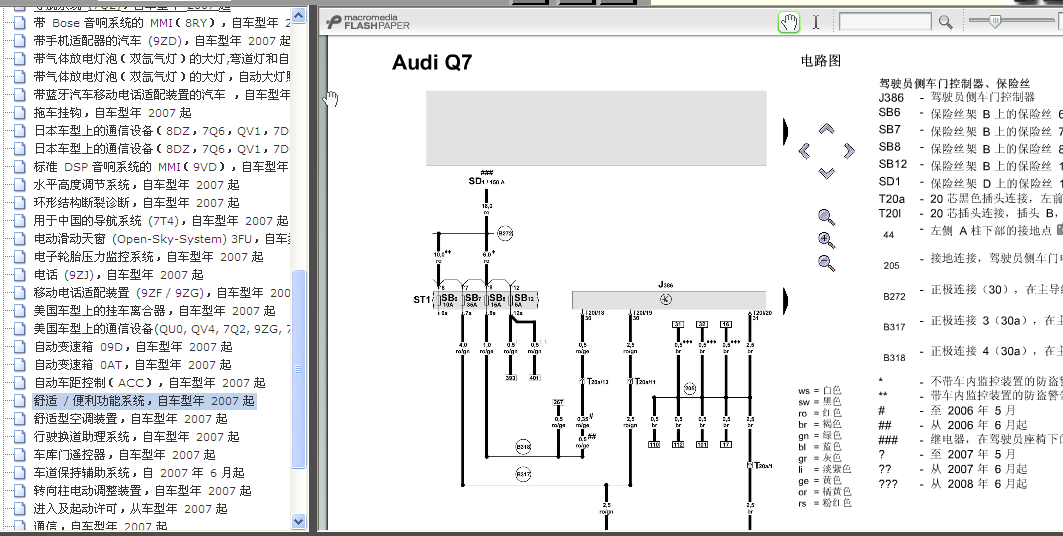This screenshot has width=1063, height=536.
Task: Click the page icon beside '拖车挂钩'
Action: coord(20,112)
